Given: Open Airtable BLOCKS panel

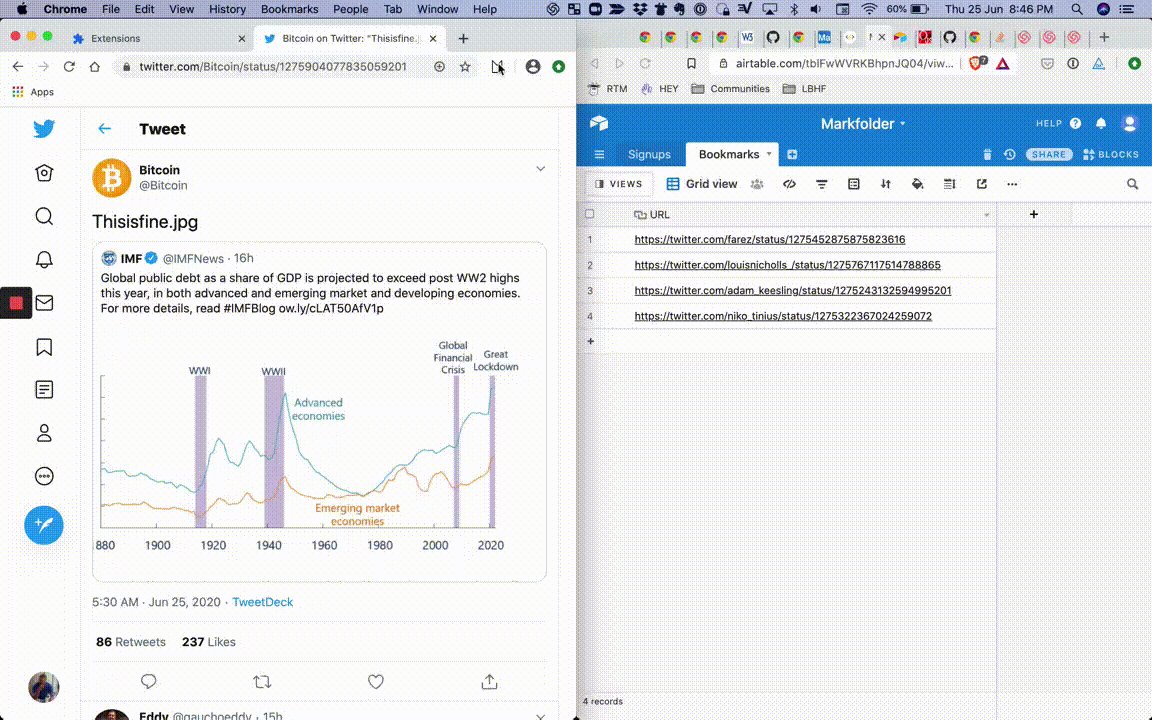Looking at the screenshot, I should click(x=1111, y=154).
